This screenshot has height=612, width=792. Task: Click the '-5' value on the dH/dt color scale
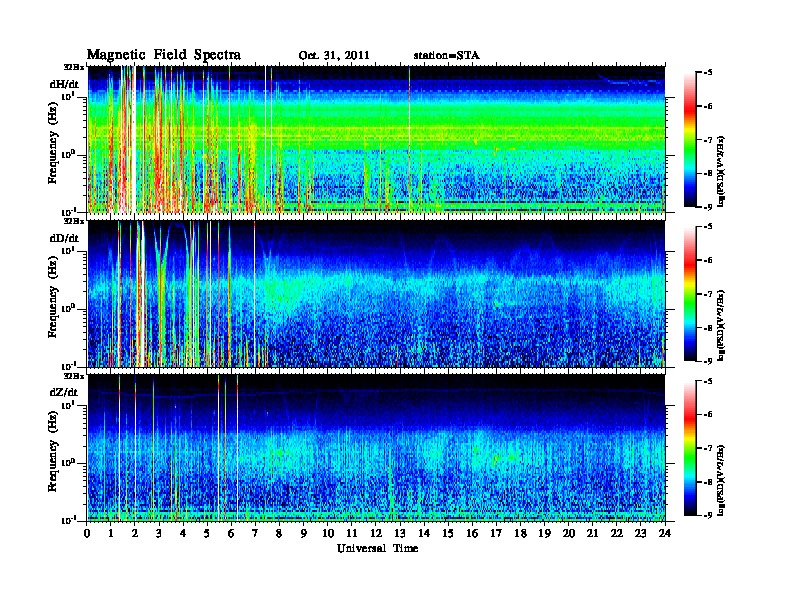(x=708, y=73)
